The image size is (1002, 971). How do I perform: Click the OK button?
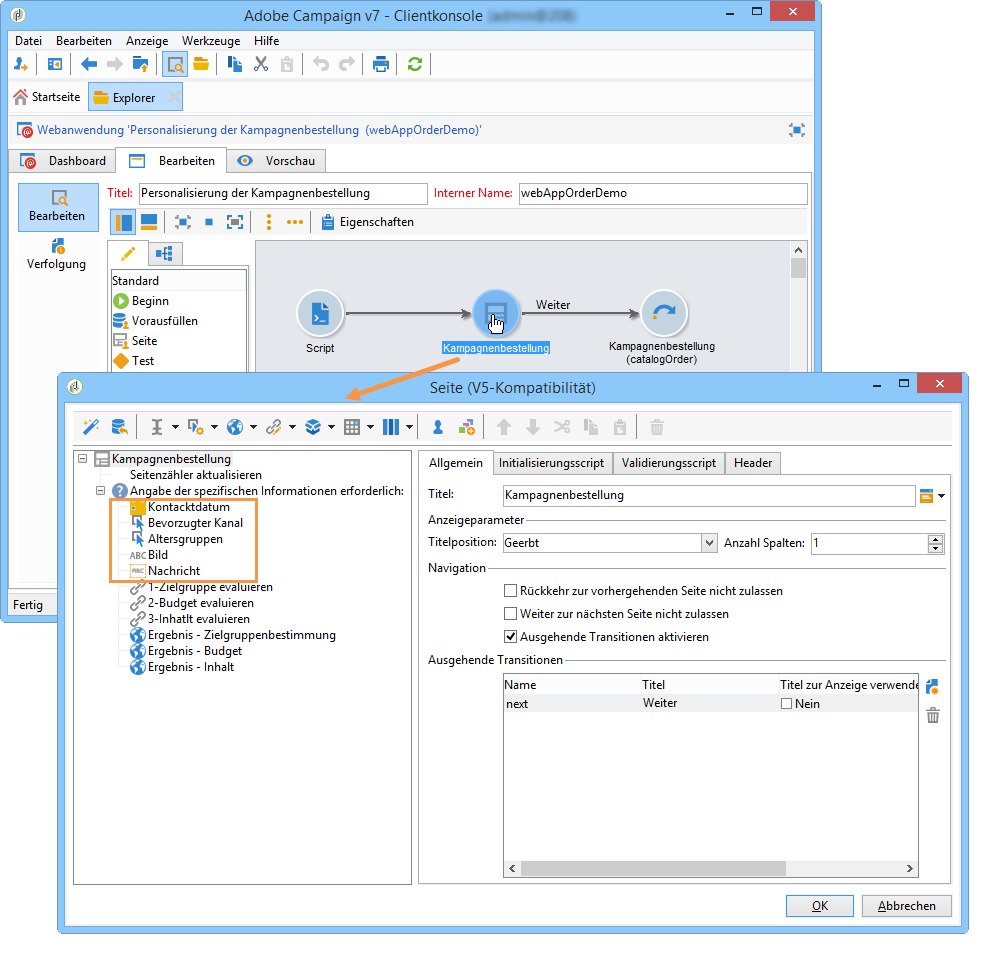pos(820,906)
